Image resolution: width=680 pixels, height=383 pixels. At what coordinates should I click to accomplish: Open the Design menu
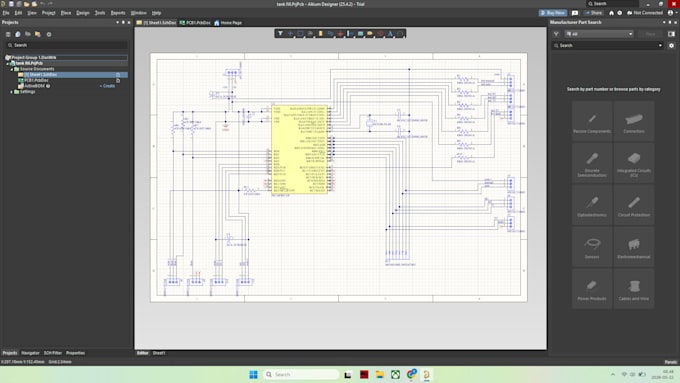click(83, 13)
